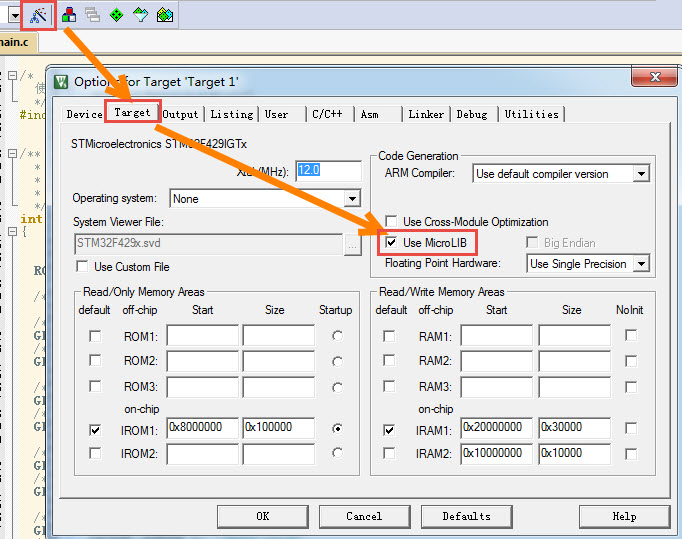Click the IROM2 Start address field
The image size is (682, 539).
[203, 454]
